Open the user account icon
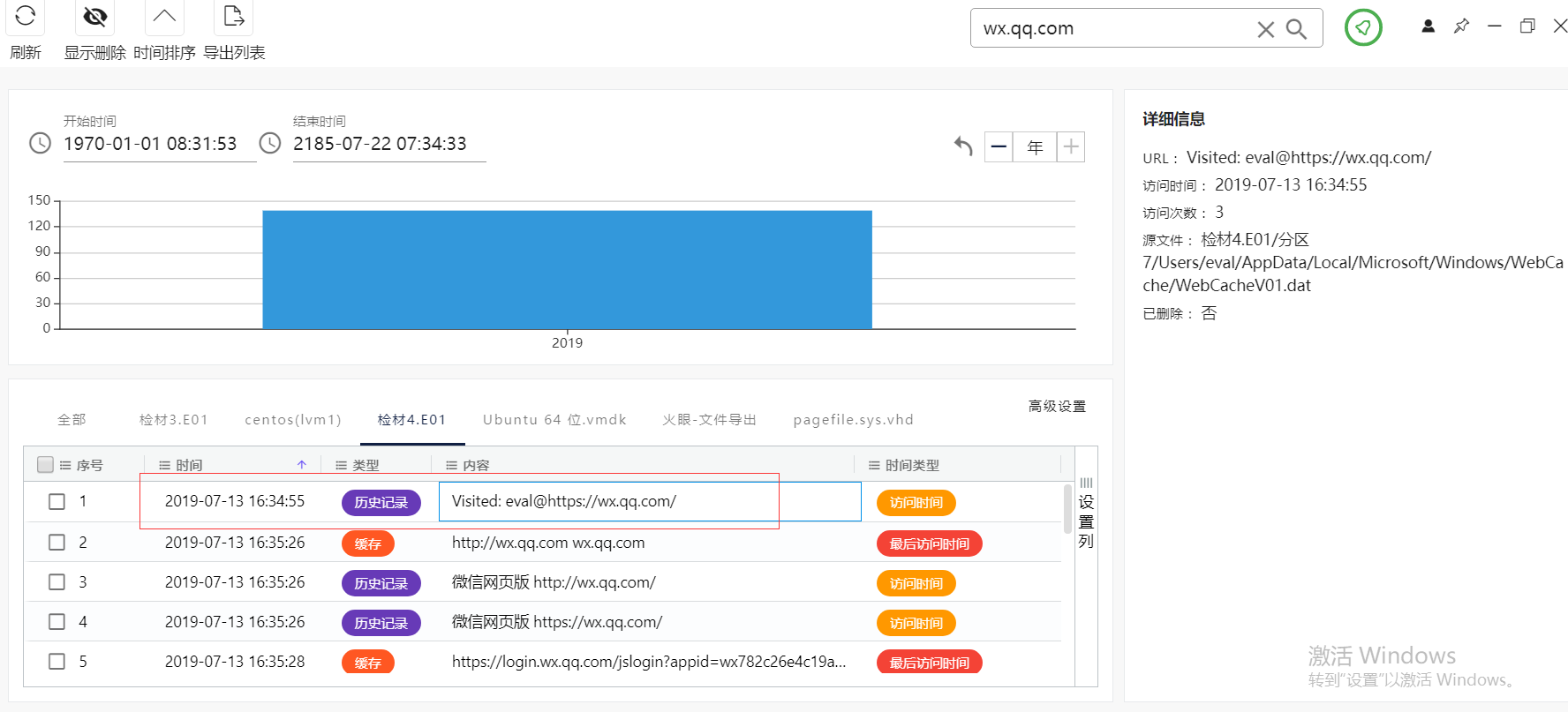The height and width of the screenshot is (712, 1568). (1428, 26)
